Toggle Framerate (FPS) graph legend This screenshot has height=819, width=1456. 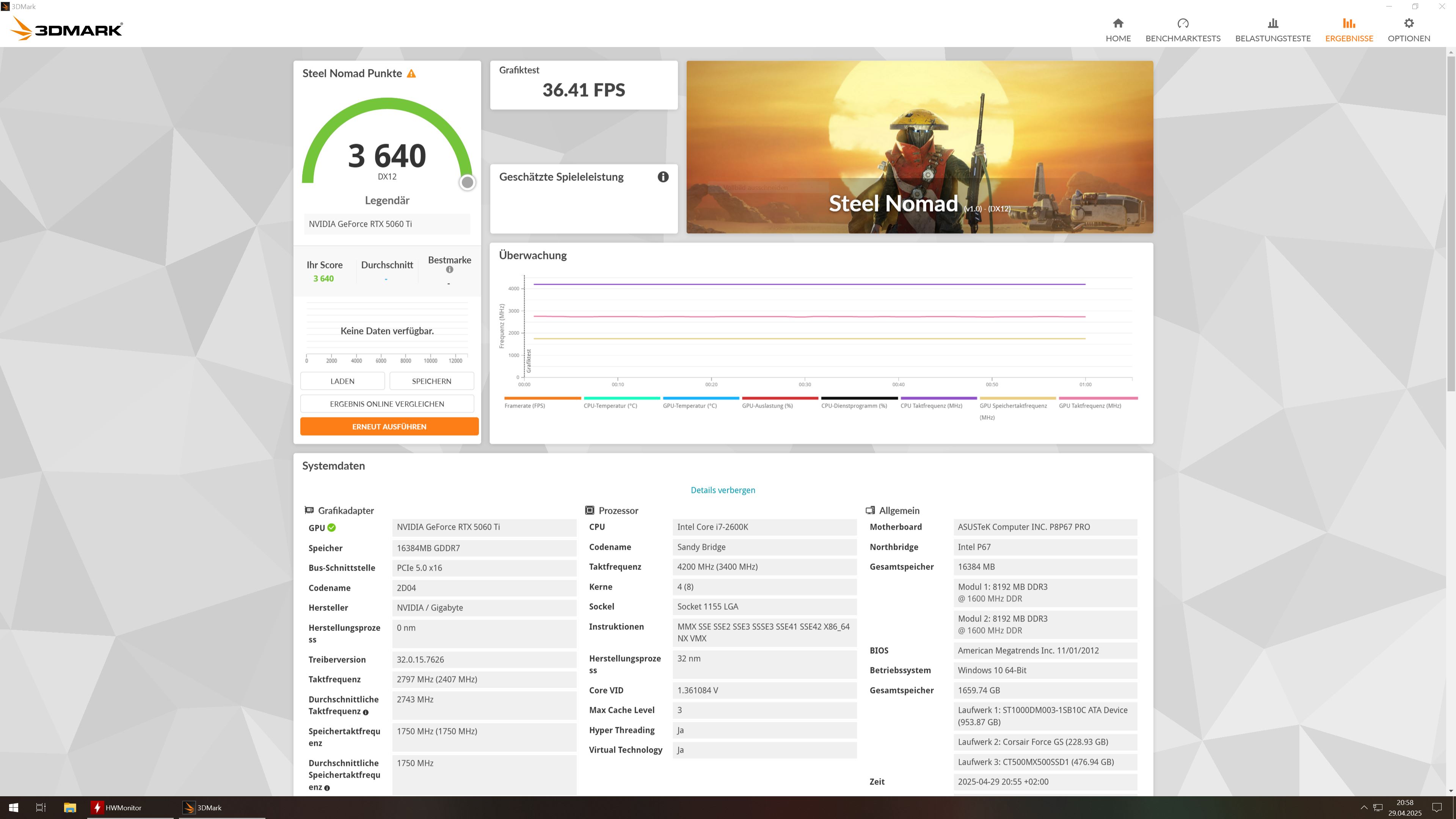[524, 405]
